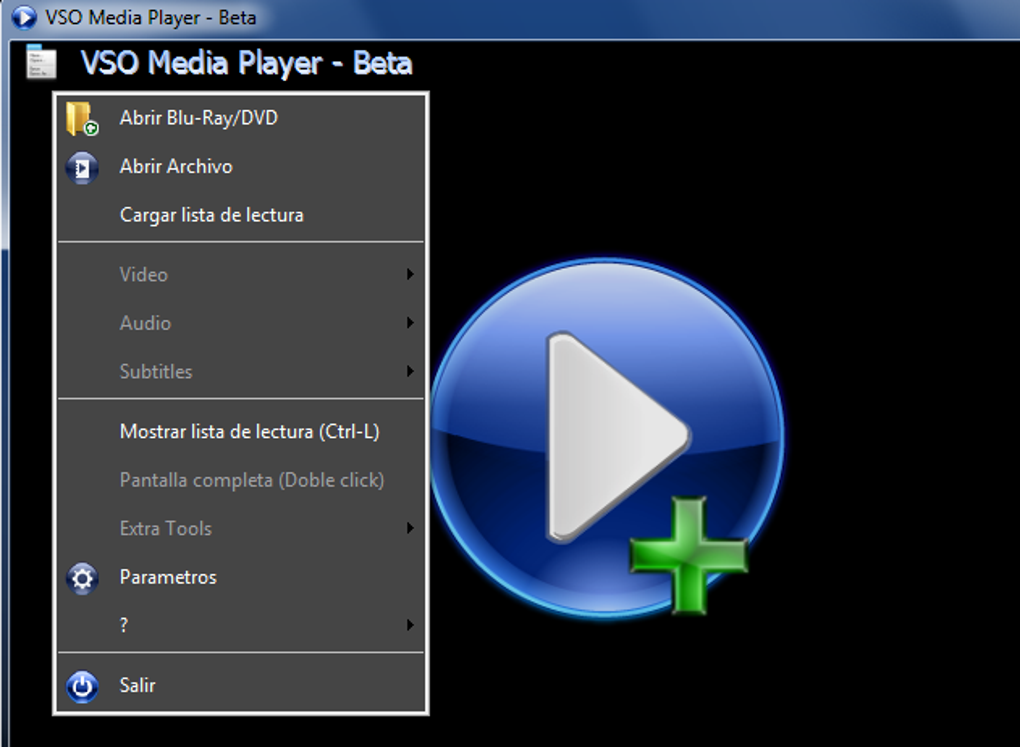Open the Audio submenu entry
The height and width of the screenshot is (747, 1020).
(241, 323)
